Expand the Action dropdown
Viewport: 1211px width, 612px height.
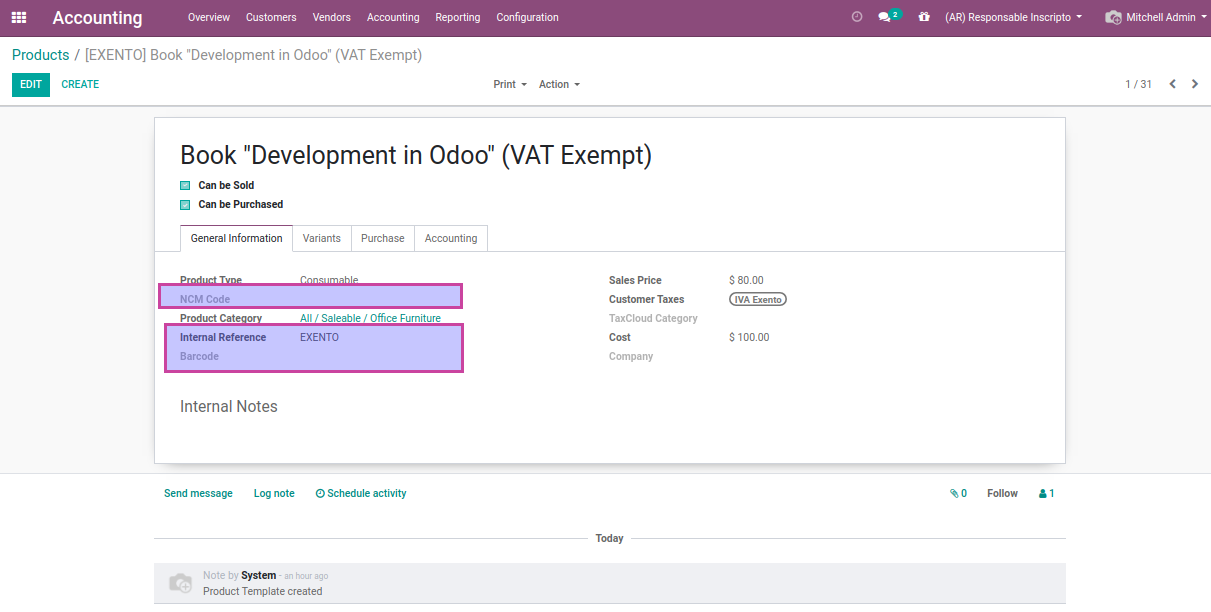(559, 84)
